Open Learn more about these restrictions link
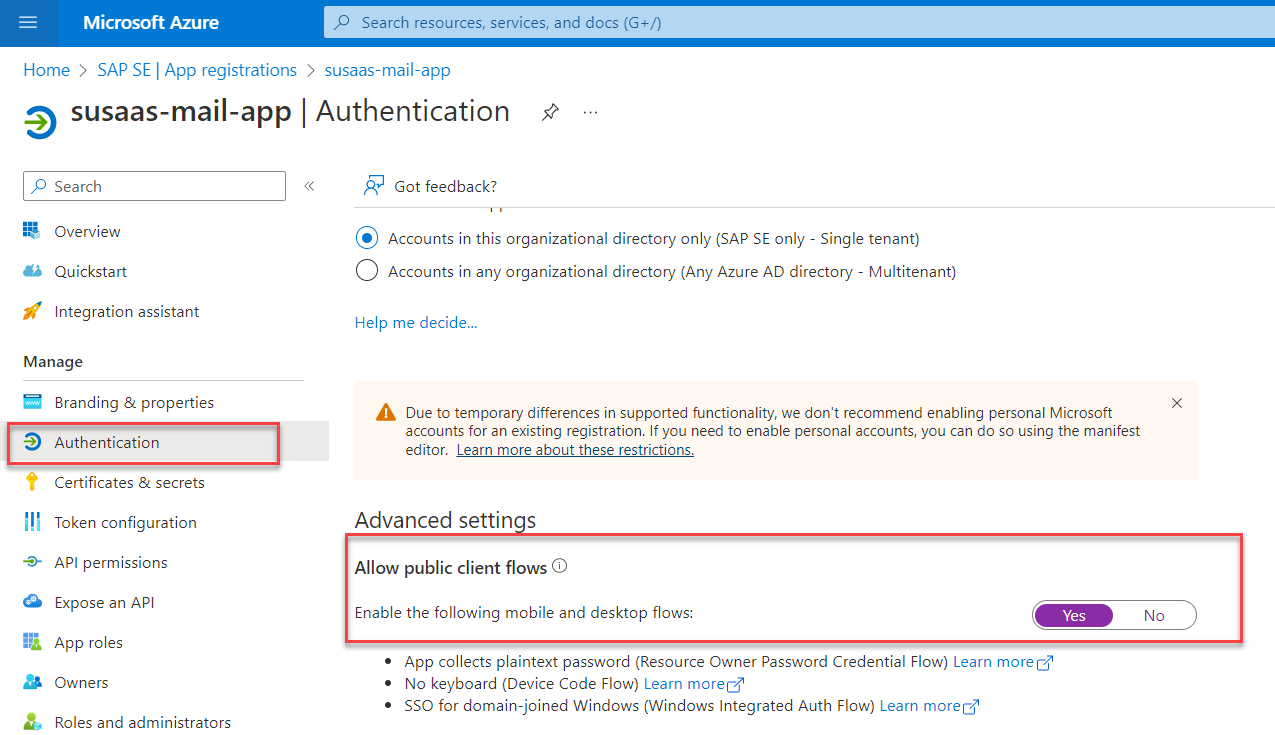 575,450
